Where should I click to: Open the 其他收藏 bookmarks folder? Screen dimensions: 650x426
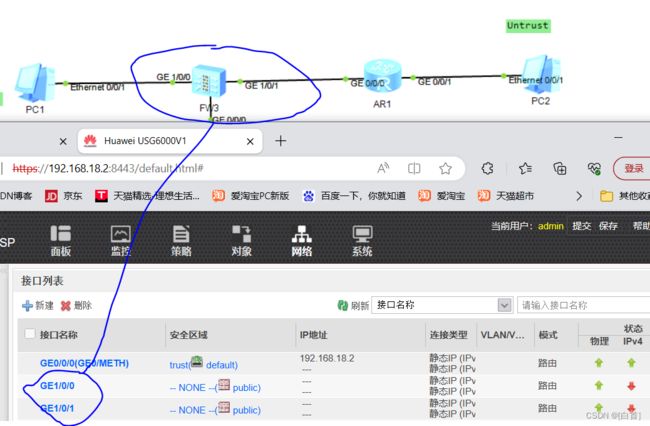[625, 196]
